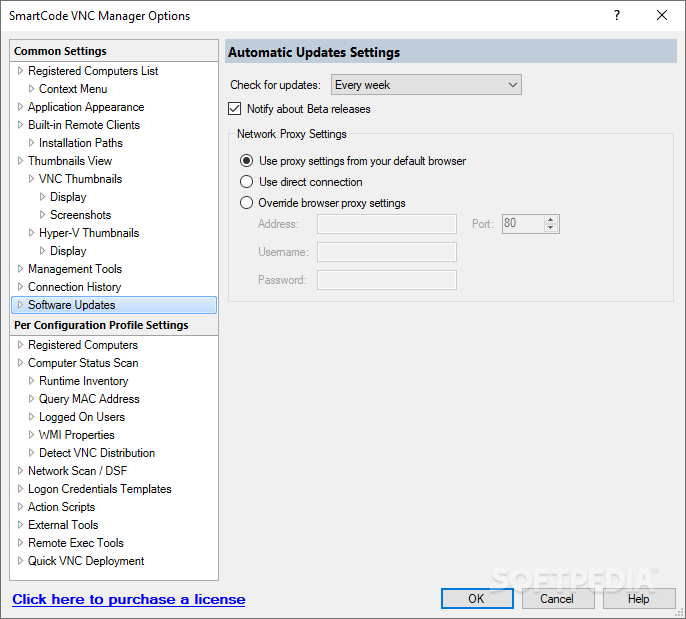This screenshot has width=686, height=619.
Task: Select External Tools tree item
Action: (x=63, y=525)
